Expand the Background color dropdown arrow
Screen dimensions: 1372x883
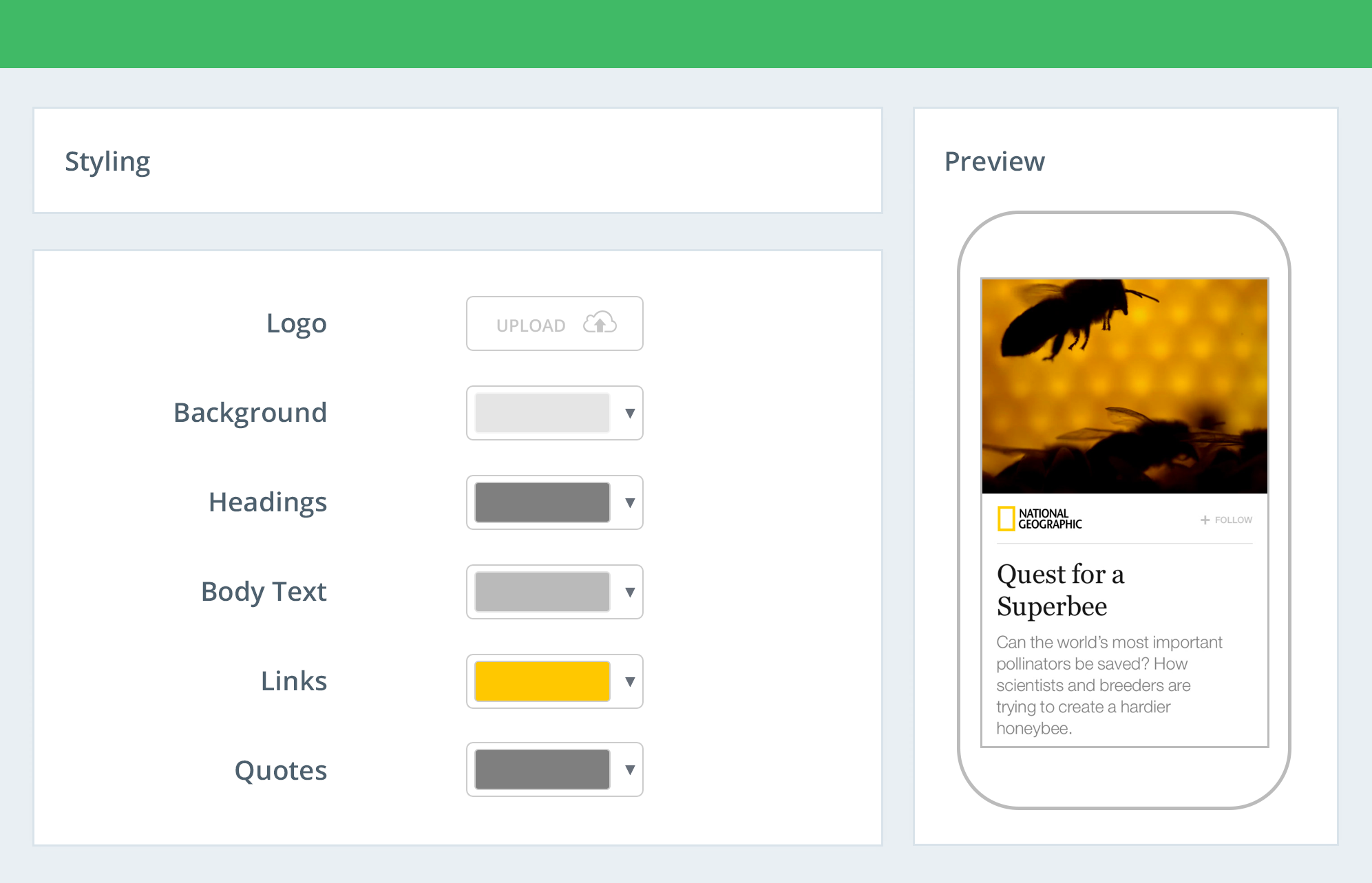629,413
